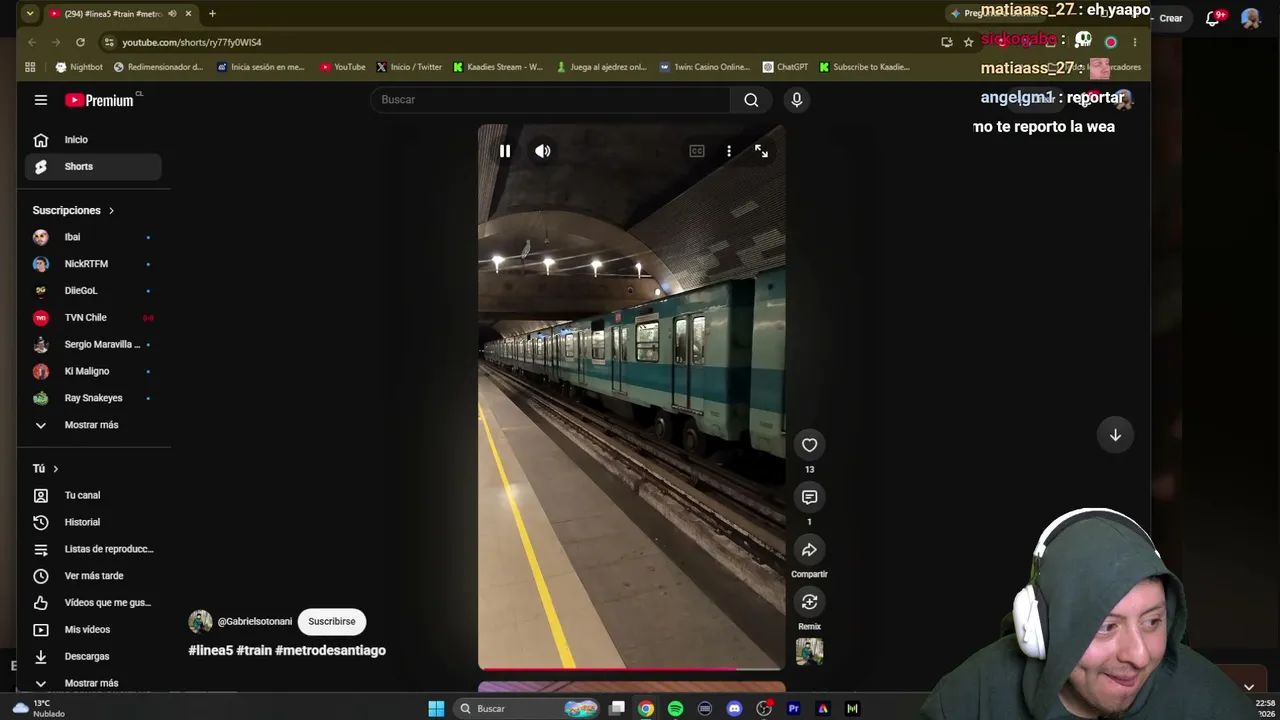Mute the Shorts video volume
The height and width of the screenshot is (720, 1280).
543,151
